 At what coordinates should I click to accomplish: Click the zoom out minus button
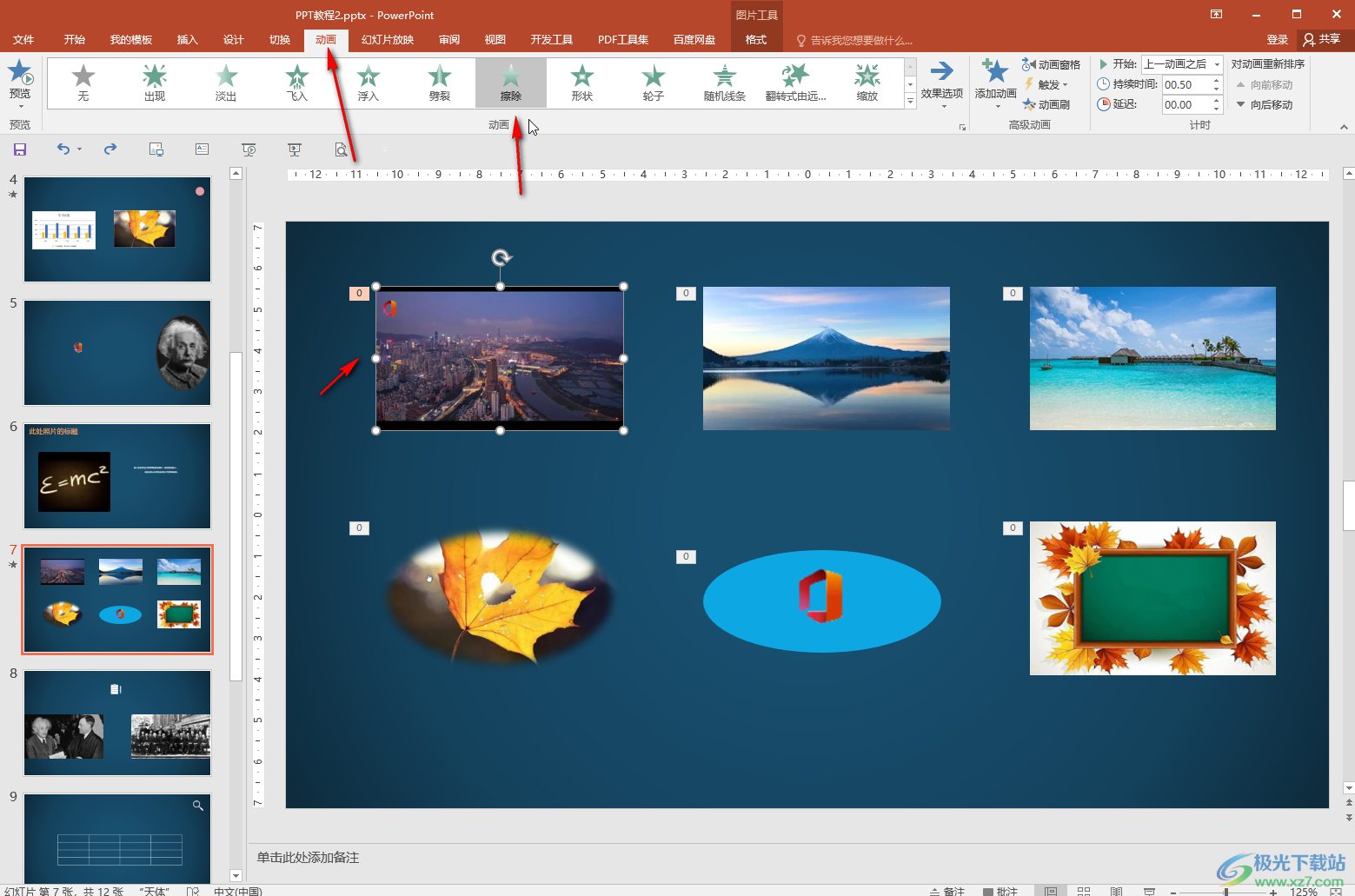[1172, 892]
